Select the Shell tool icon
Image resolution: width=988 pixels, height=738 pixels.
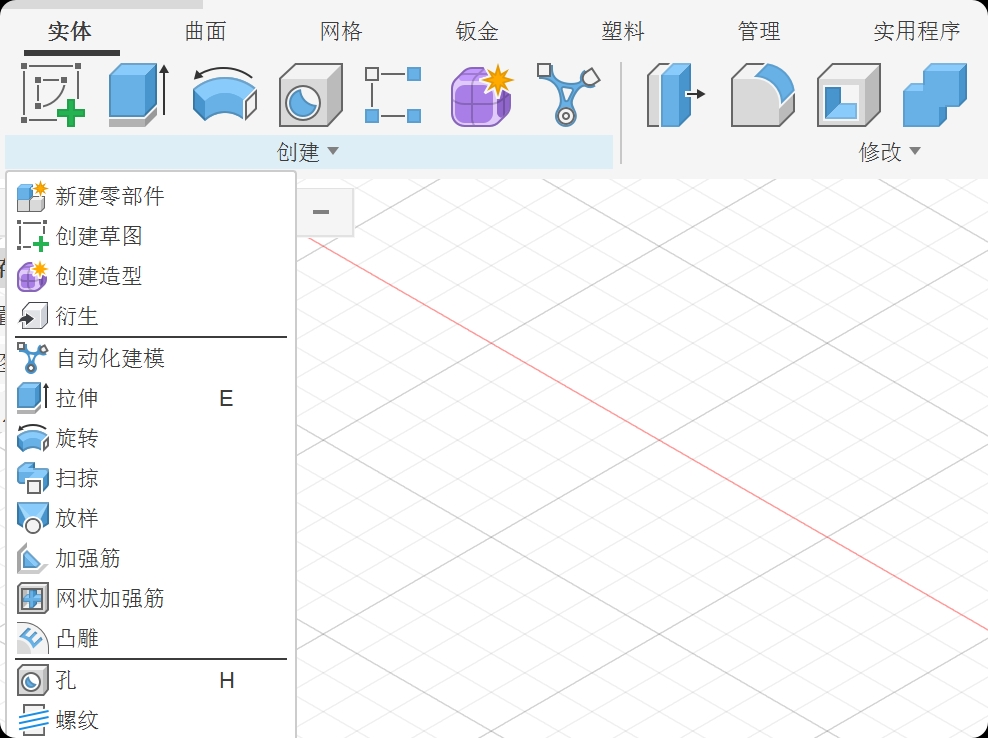848,94
